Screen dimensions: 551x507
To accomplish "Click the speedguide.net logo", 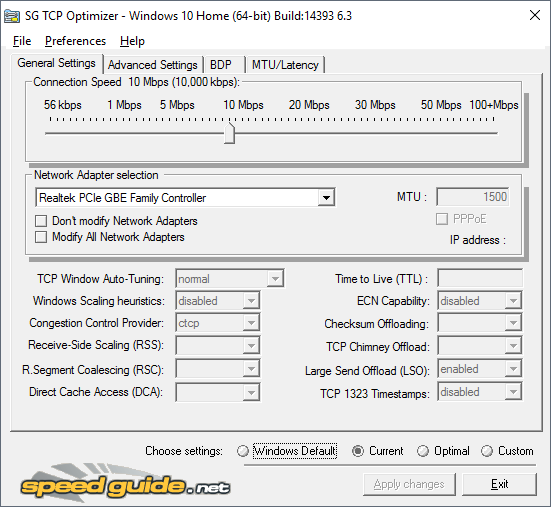I will pyautogui.click(x=125, y=483).
